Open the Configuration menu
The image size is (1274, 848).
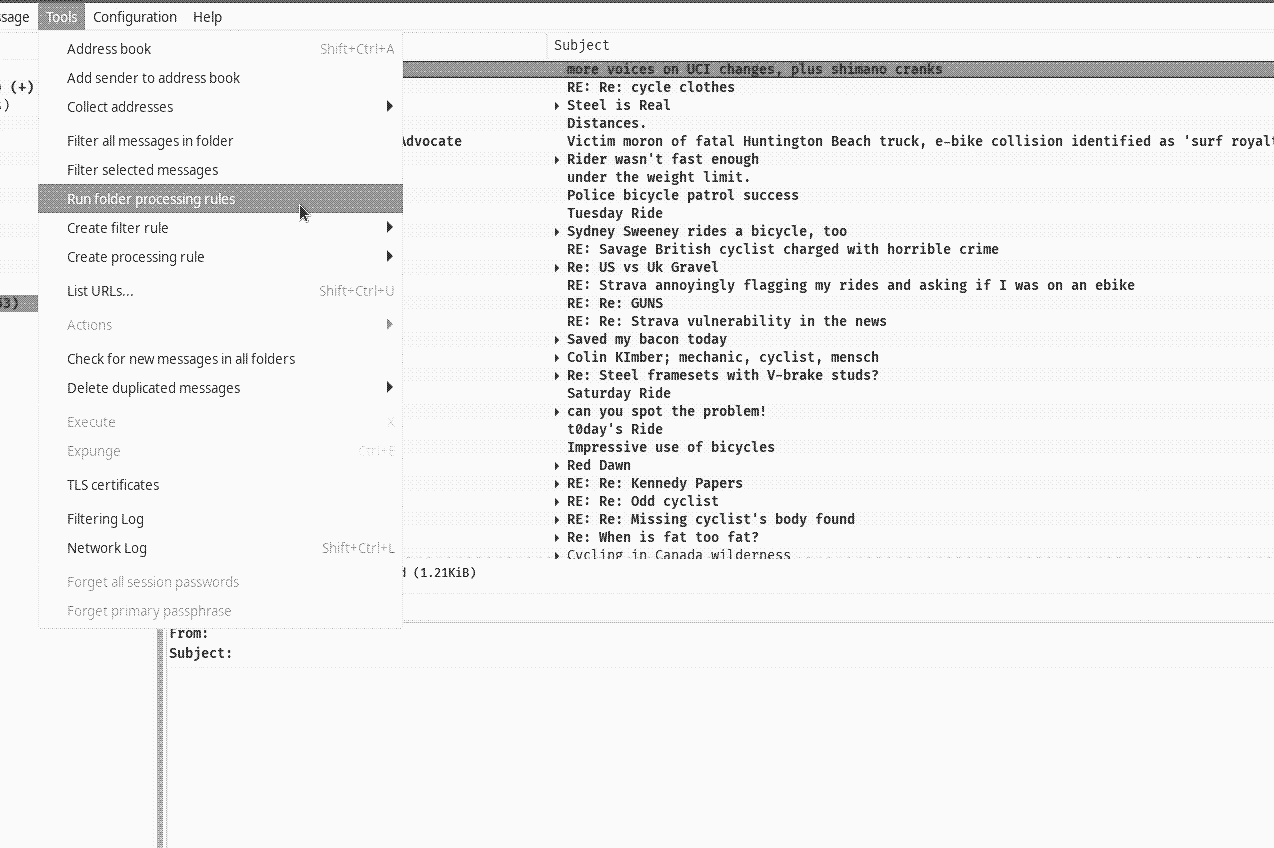(x=135, y=17)
